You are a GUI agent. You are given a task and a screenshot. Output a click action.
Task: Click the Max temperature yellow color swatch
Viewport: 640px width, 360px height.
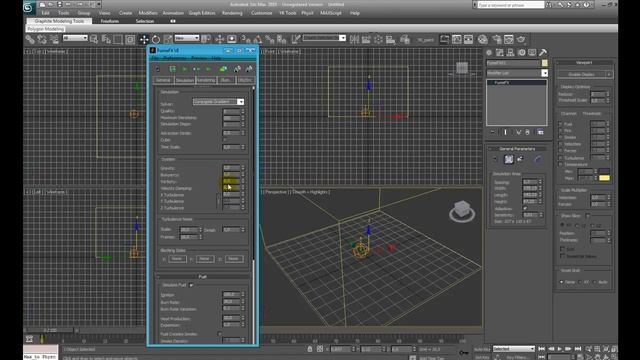[604, 178]
